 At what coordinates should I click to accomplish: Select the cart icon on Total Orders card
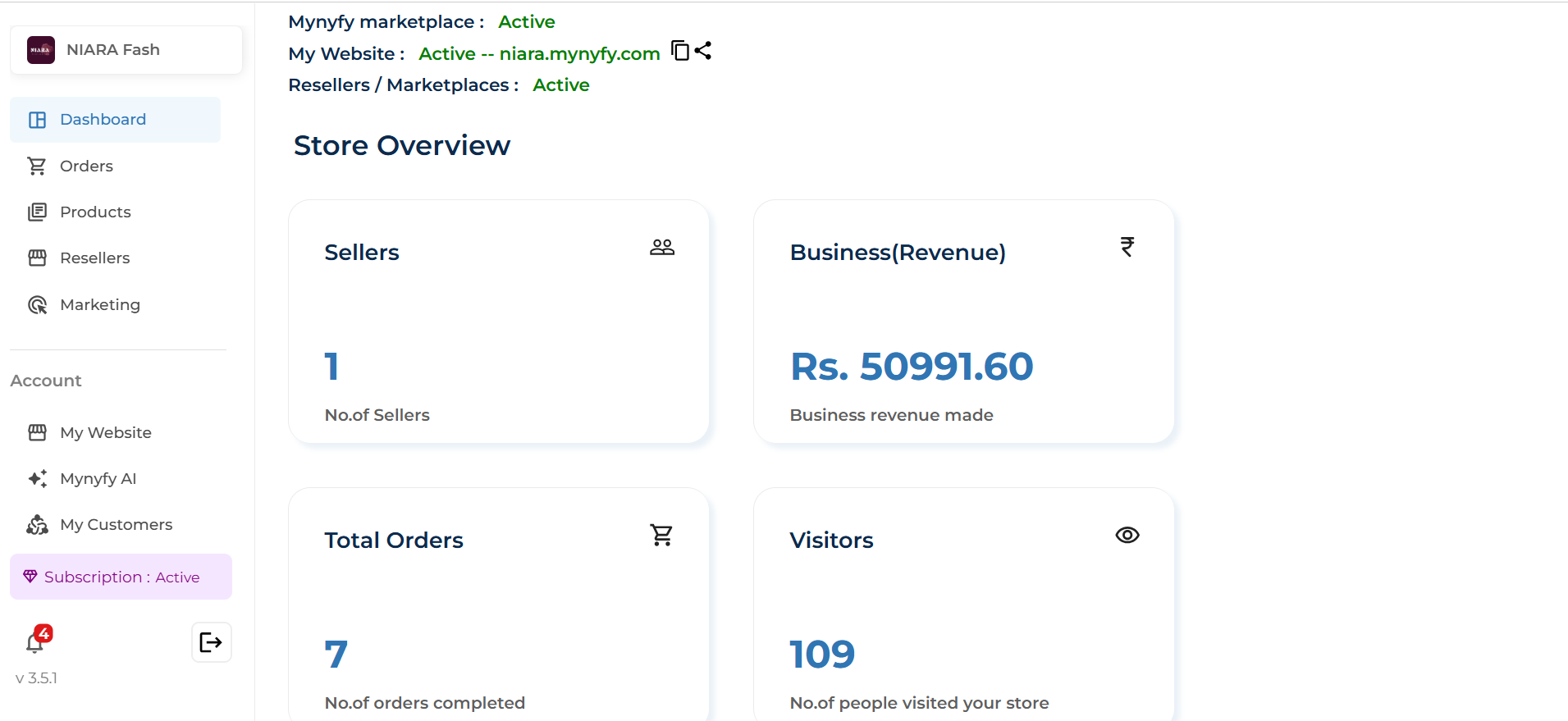(661, 534)
